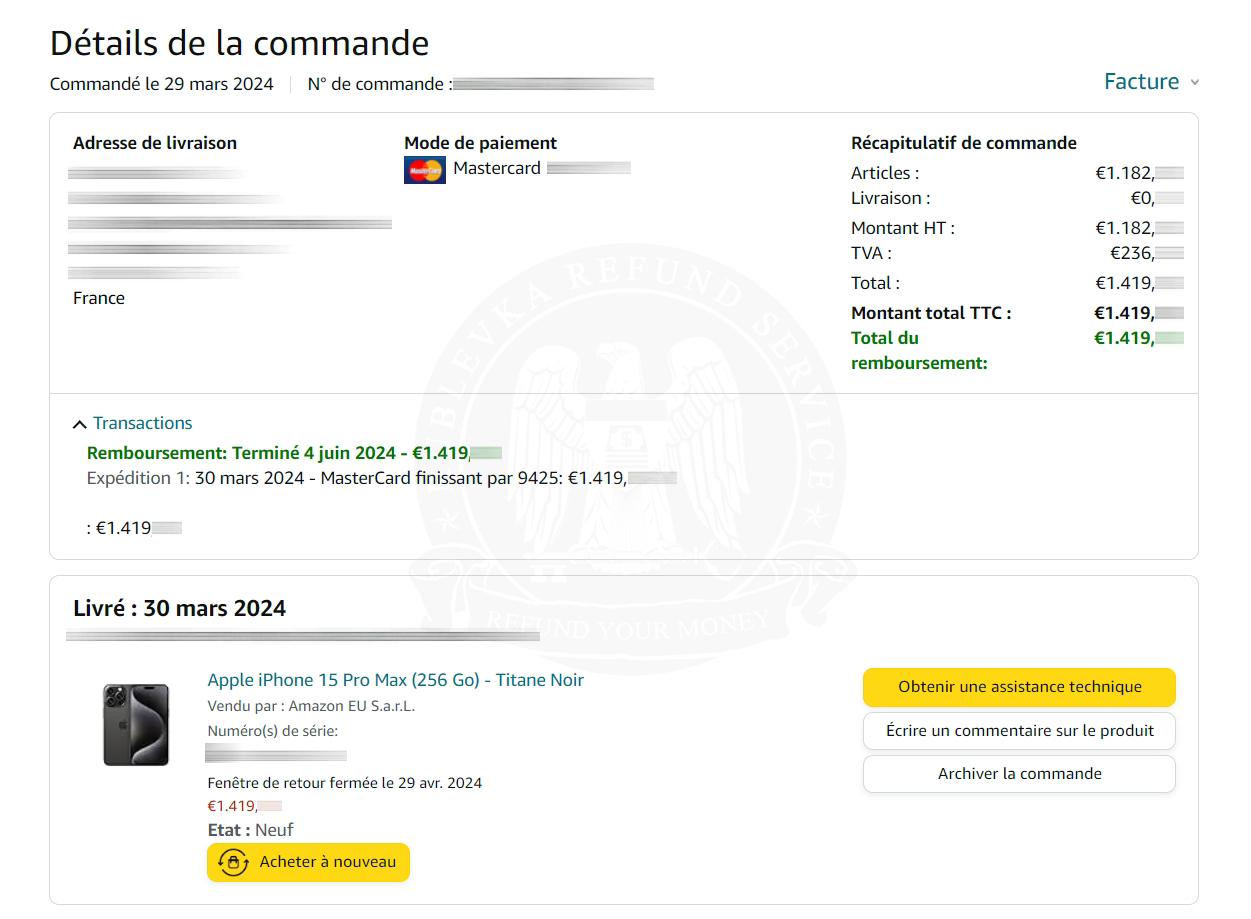
Task: Open Apple iPhone 15 Pro Max product link
Action: point(395,680)
